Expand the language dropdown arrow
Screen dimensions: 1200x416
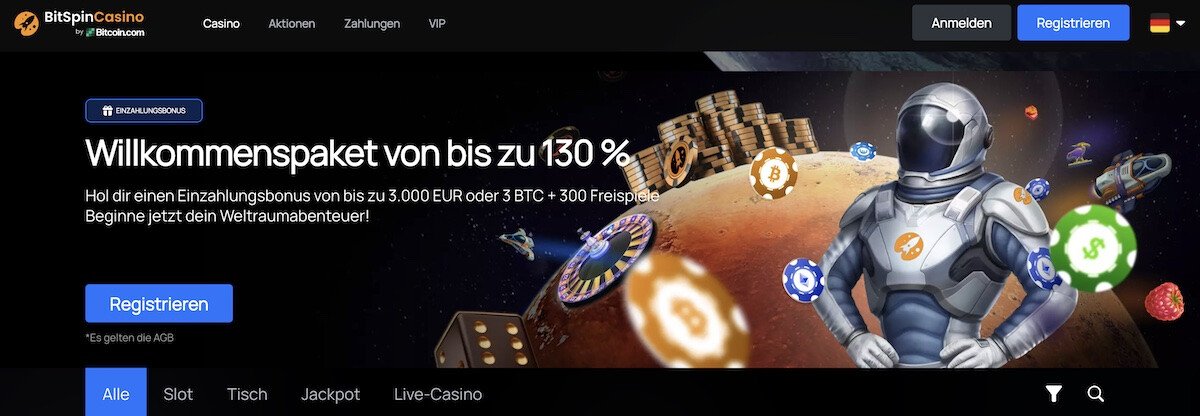pyautogui.click(x=1181, y=23)
